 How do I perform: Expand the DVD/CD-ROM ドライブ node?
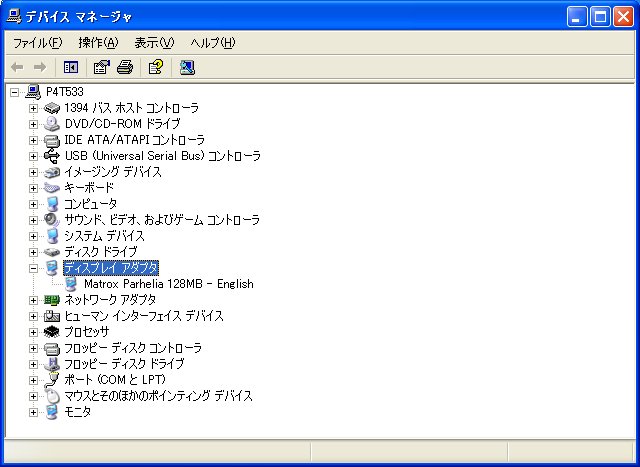point(34,124)
